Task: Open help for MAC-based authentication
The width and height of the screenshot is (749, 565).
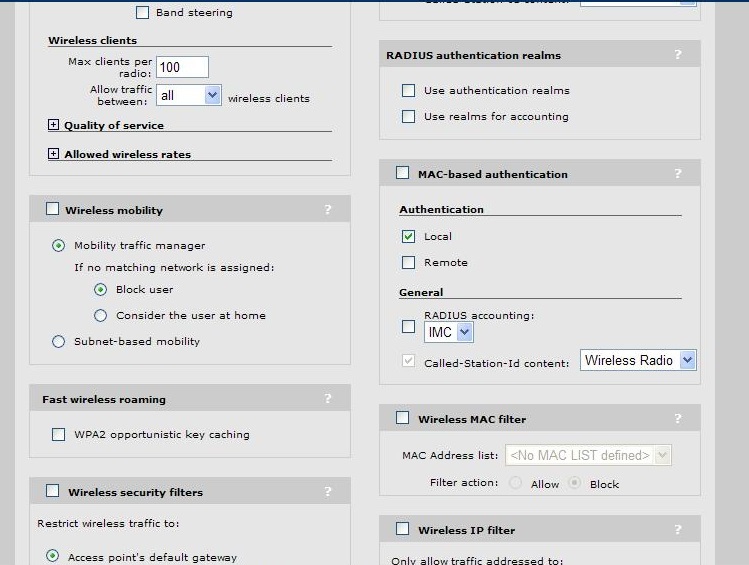Action: click(678, 174)
